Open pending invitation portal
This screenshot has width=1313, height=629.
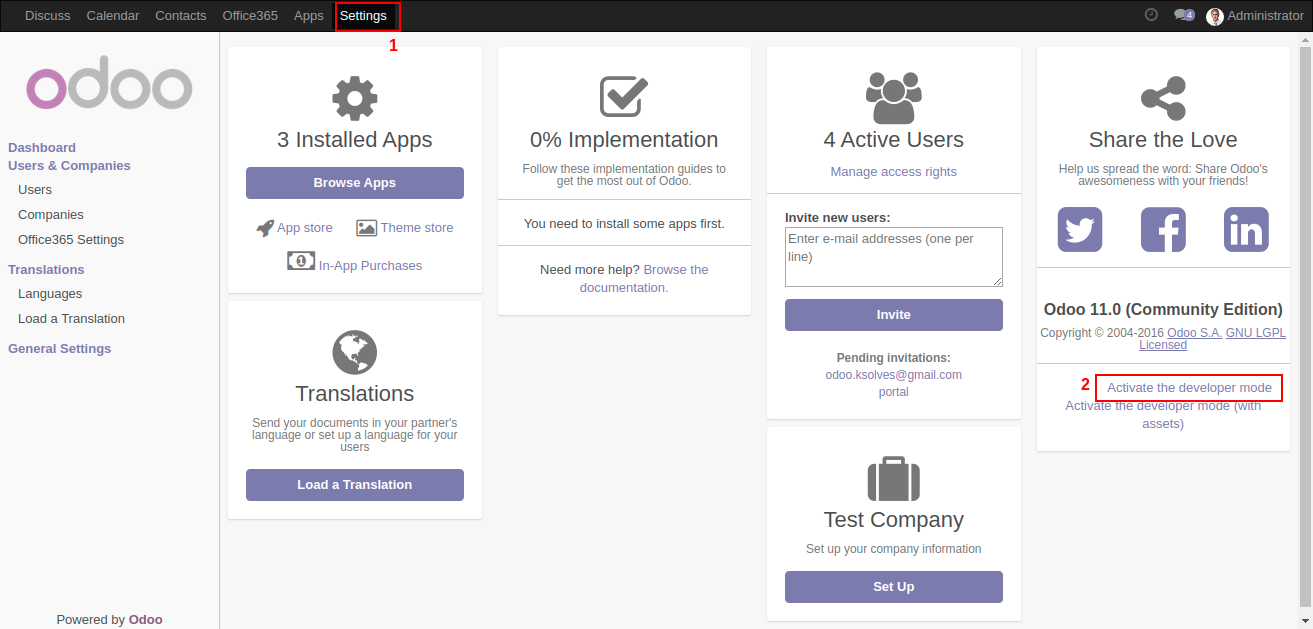coord(894,392)
